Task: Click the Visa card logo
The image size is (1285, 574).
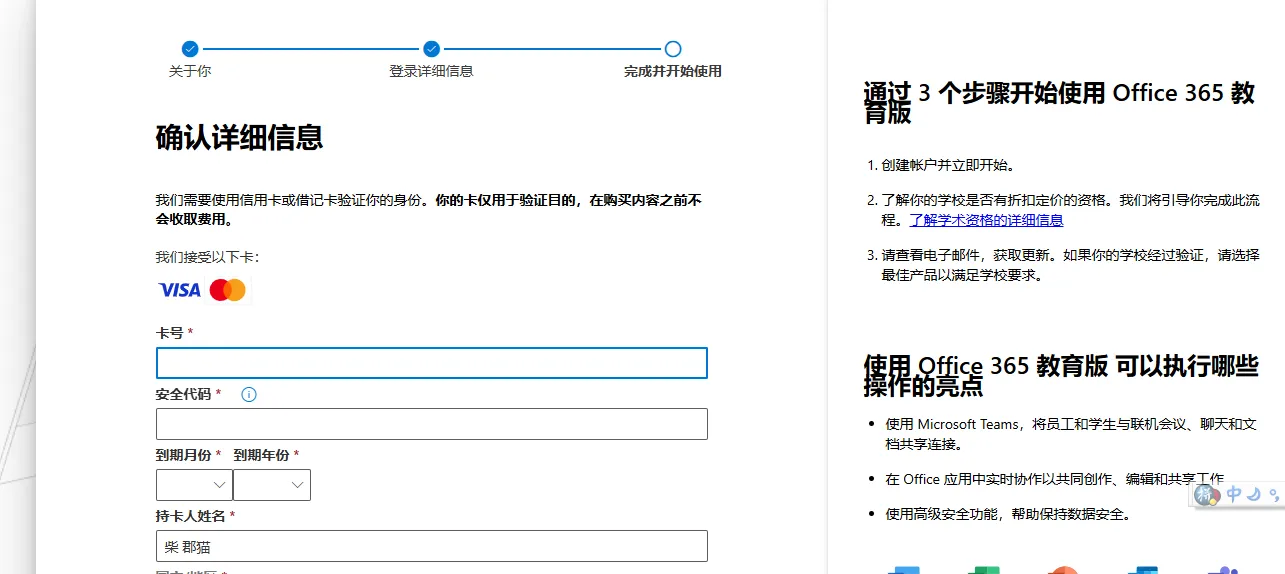Action: point(180,290)
